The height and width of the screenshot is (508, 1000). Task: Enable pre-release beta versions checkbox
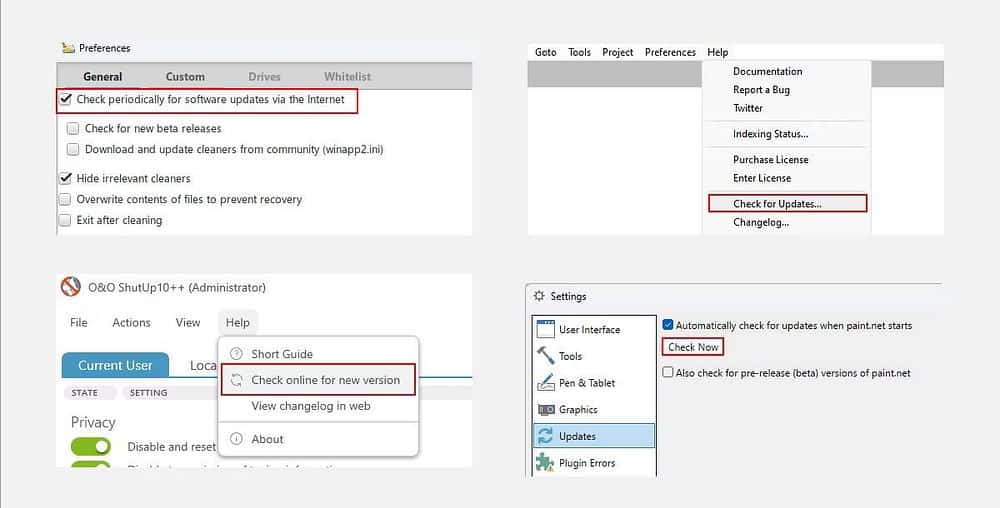(x=668, y=372)
